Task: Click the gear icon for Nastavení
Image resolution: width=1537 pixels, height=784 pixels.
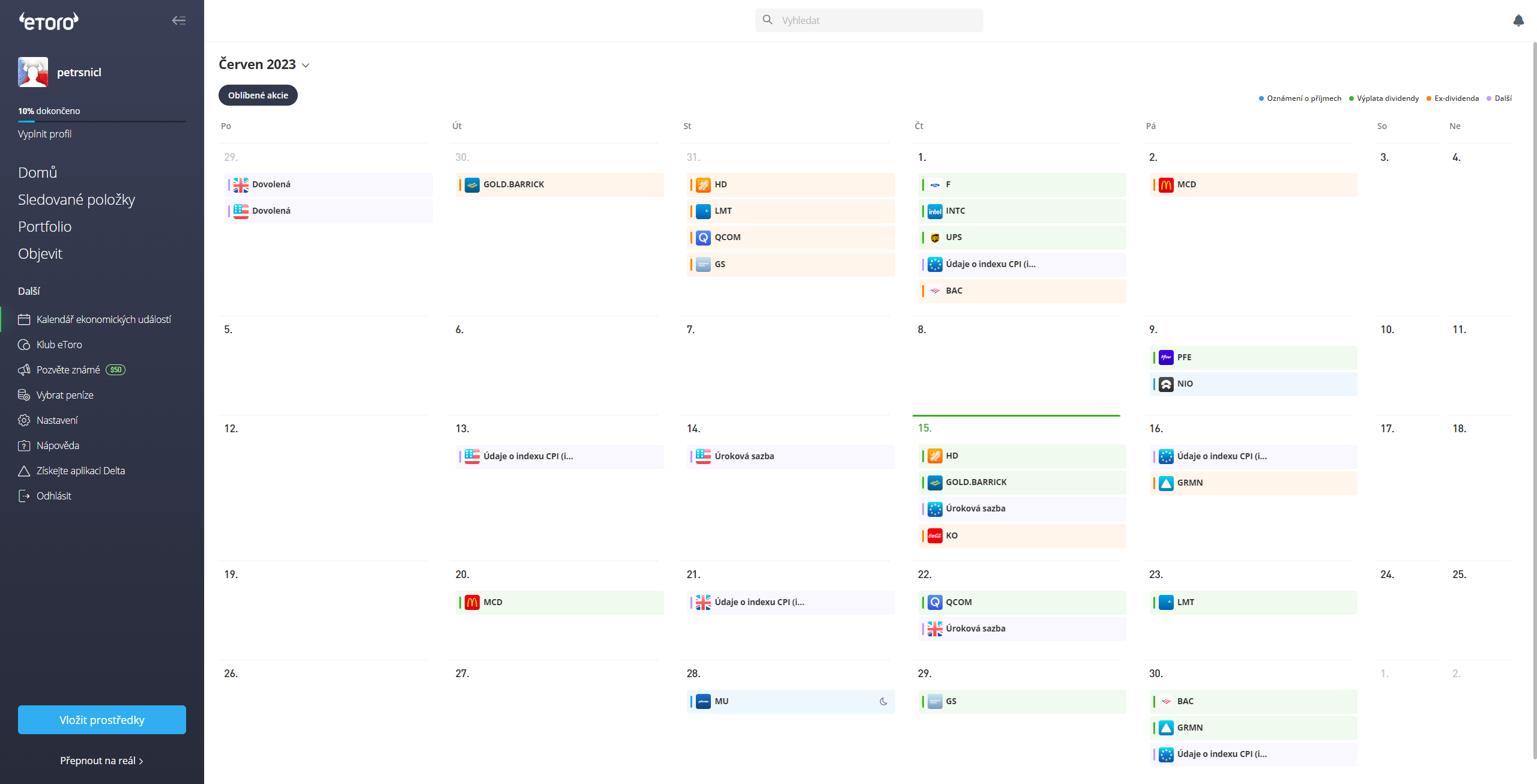Action: [24, 420]
